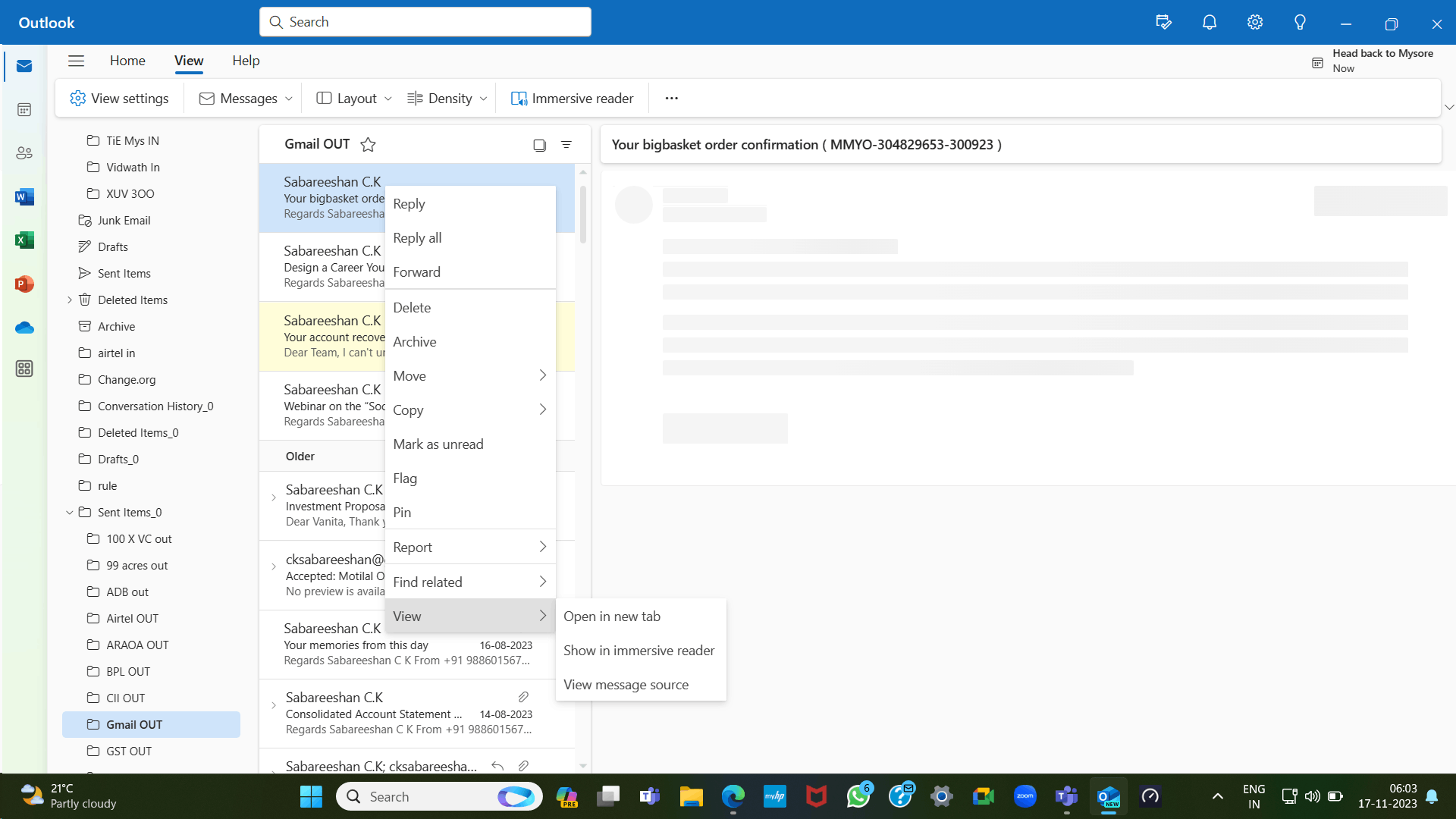Open PowerPoint from the left sidebar
1456x819 pixels.
click(24, 284)
